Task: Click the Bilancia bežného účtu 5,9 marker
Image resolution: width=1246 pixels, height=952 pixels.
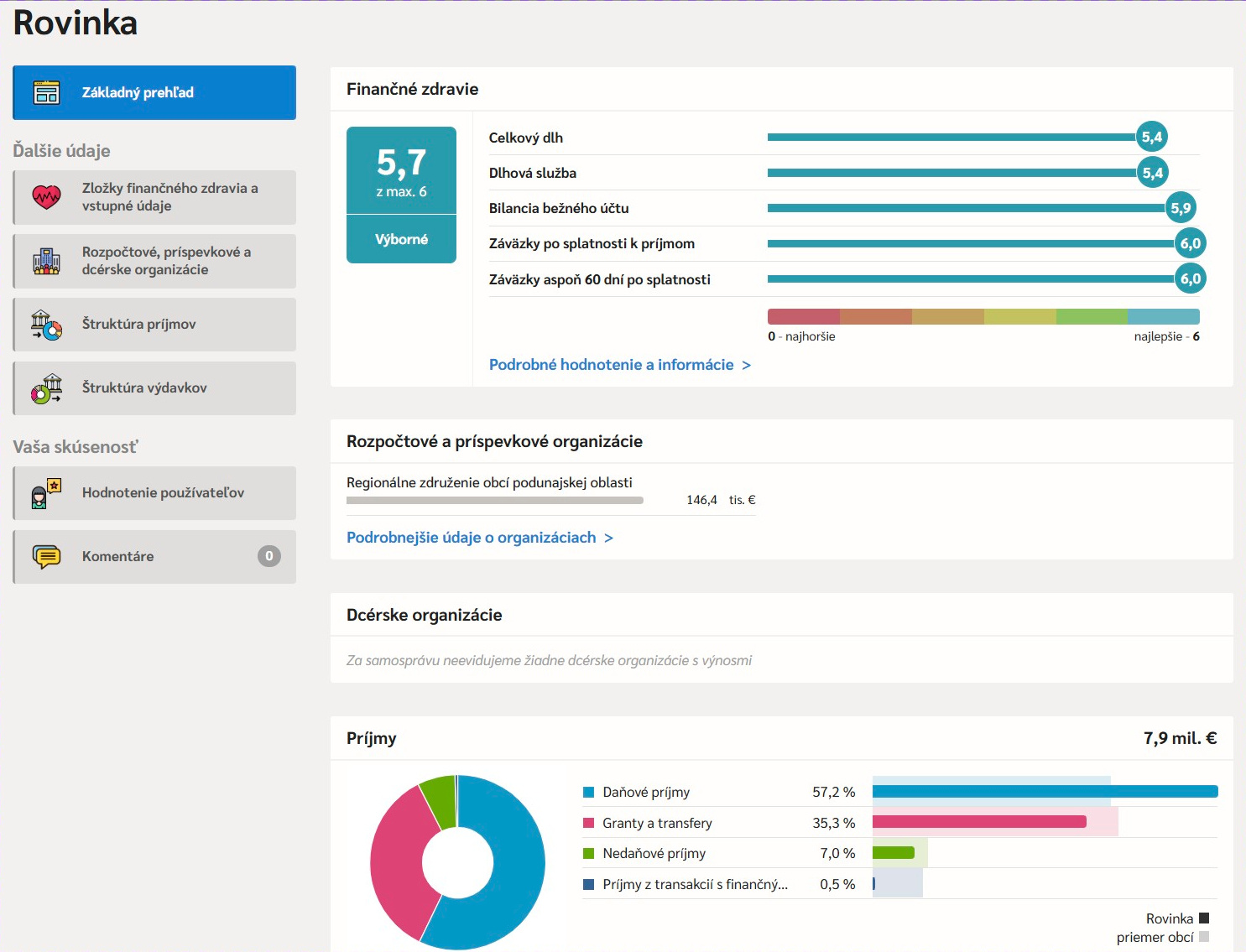Action: coord(1181,208)
